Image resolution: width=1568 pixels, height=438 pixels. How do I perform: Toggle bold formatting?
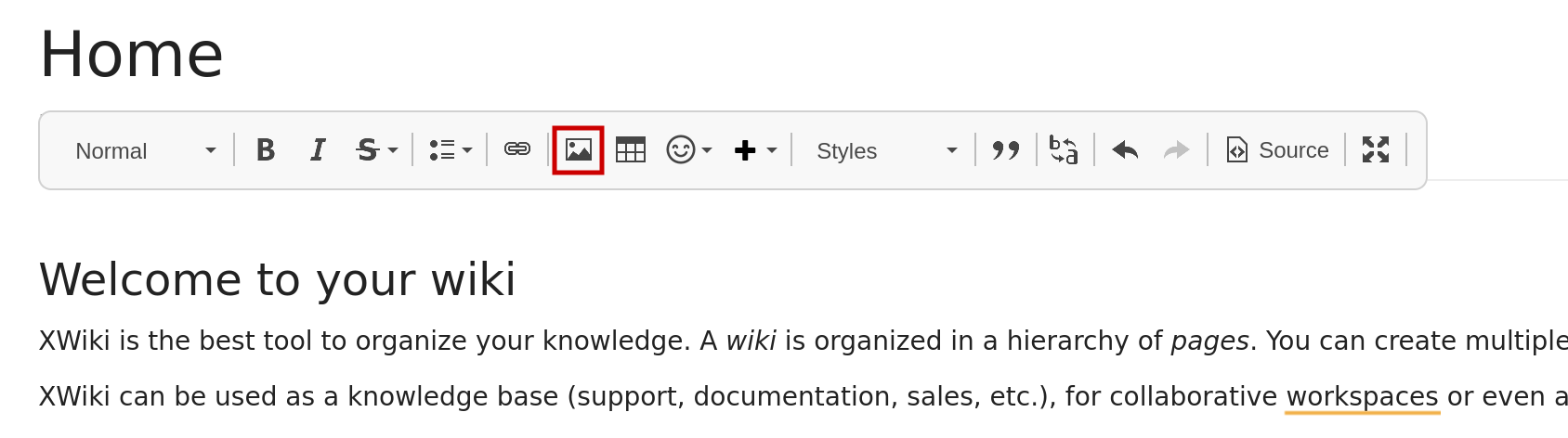click(265, 150)
